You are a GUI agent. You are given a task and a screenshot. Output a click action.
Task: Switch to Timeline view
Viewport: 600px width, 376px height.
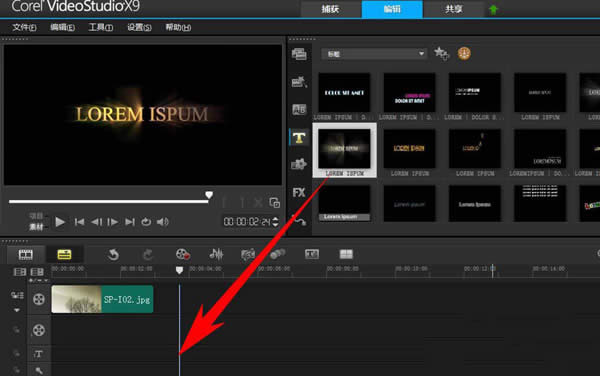click(64, 254)
